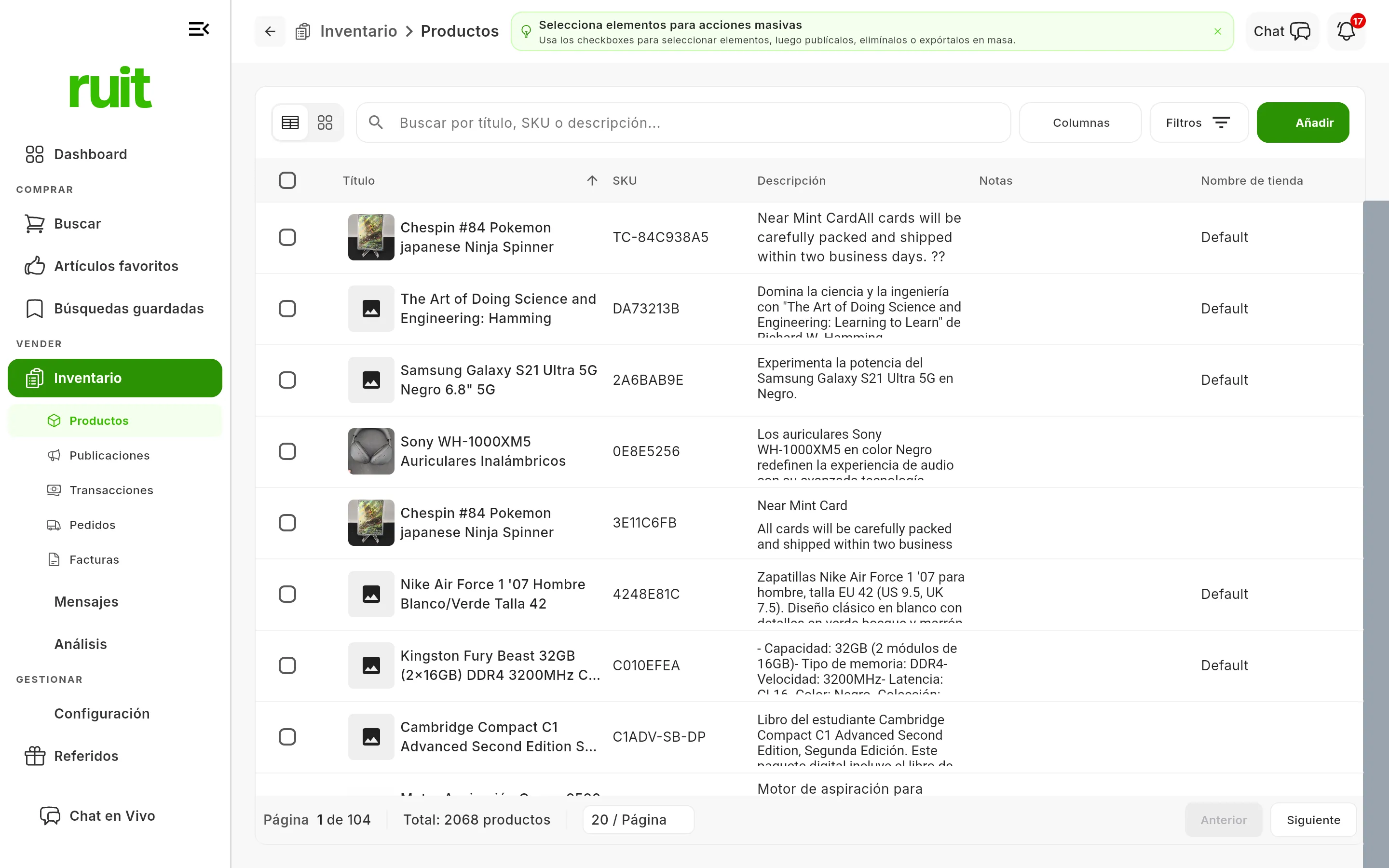
Task: Go to Artículos favoritos
Action: (115, 266)
